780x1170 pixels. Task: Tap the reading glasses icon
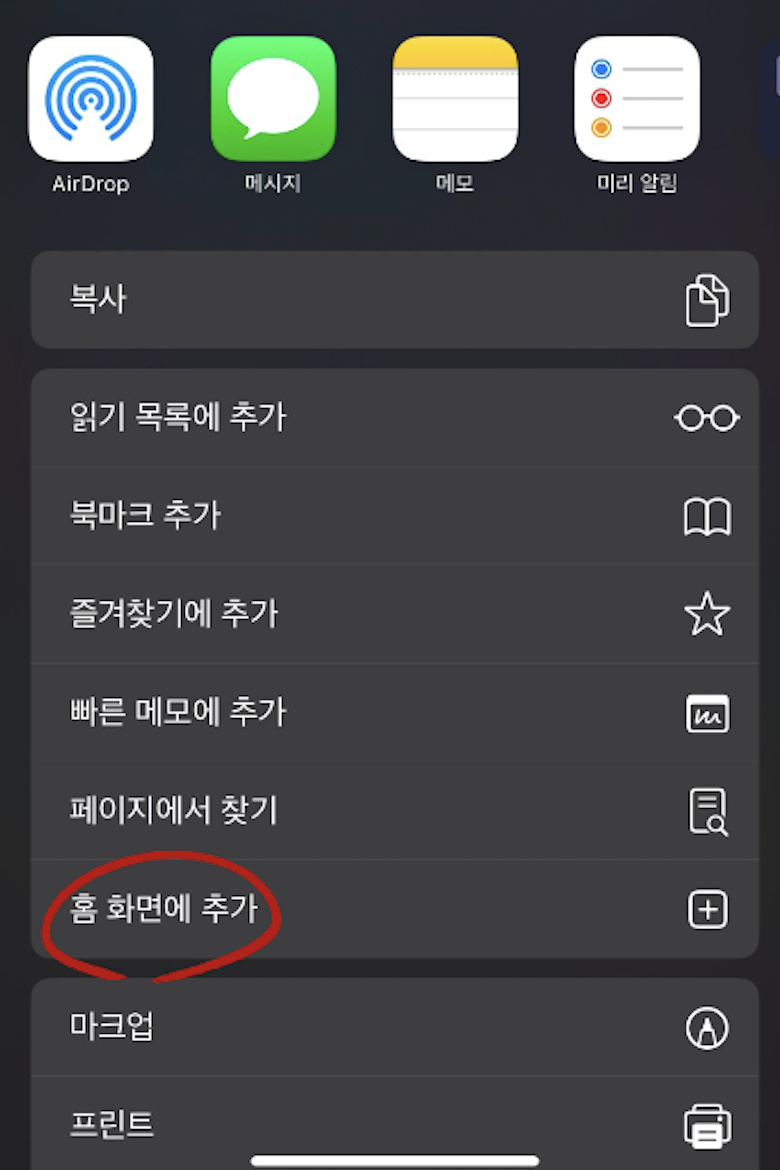click(707, 418)
